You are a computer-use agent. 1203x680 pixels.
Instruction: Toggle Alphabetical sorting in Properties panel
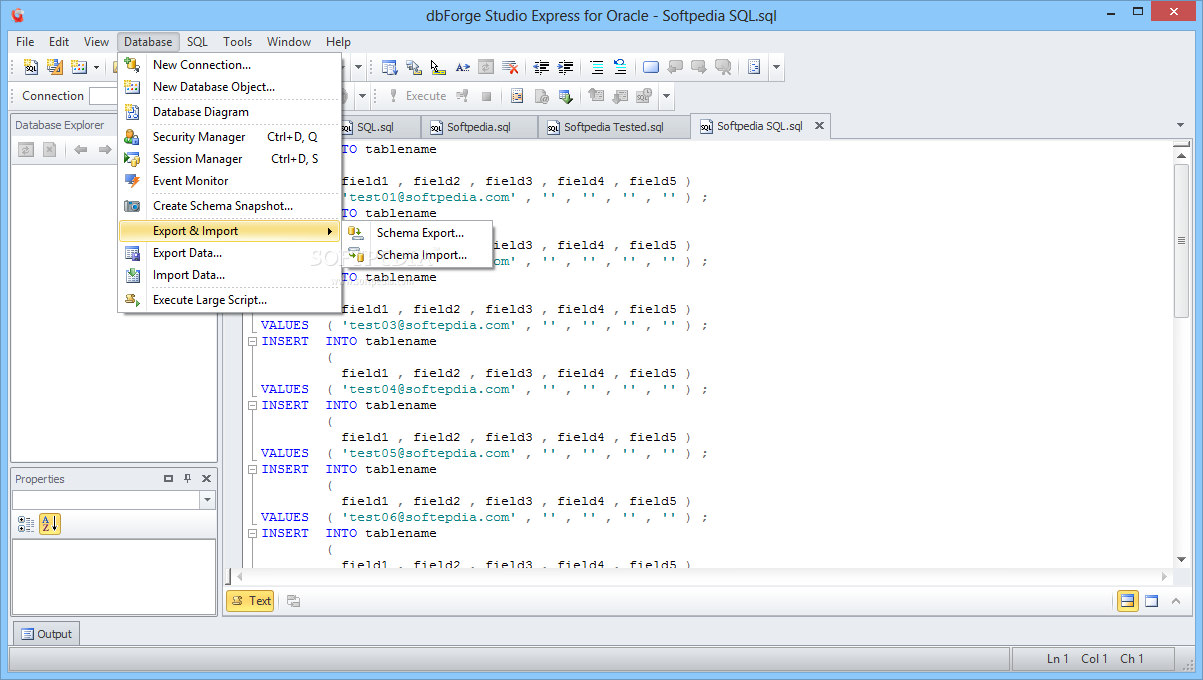coord(50,524)
